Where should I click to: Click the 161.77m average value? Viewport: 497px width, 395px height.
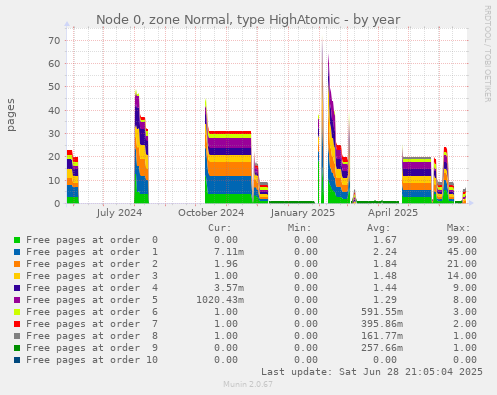click(x=382, y=336)
